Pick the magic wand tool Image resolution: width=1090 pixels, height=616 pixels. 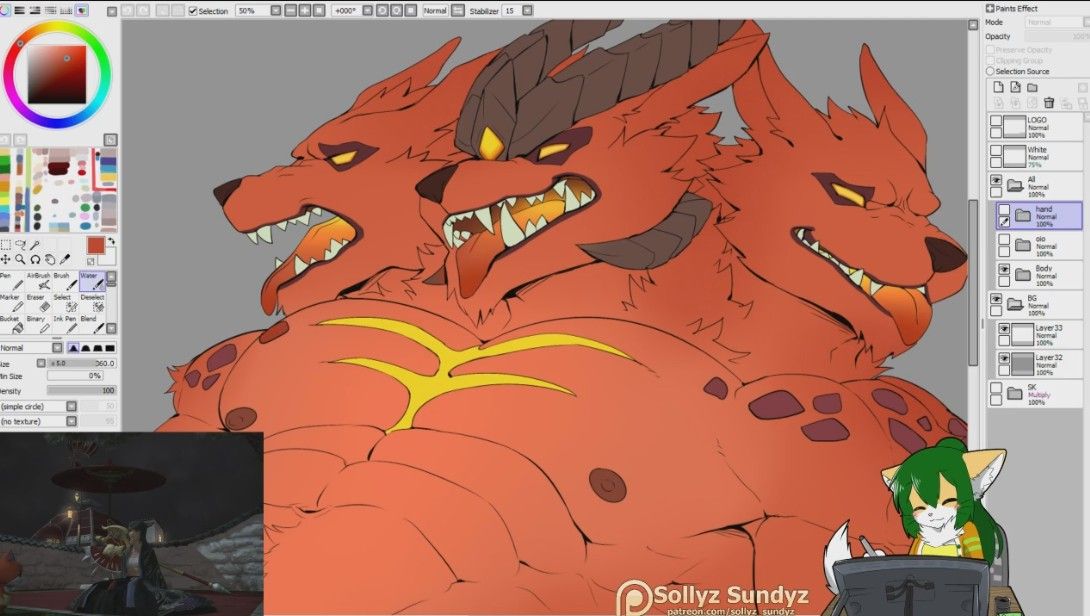click(35, 245)
